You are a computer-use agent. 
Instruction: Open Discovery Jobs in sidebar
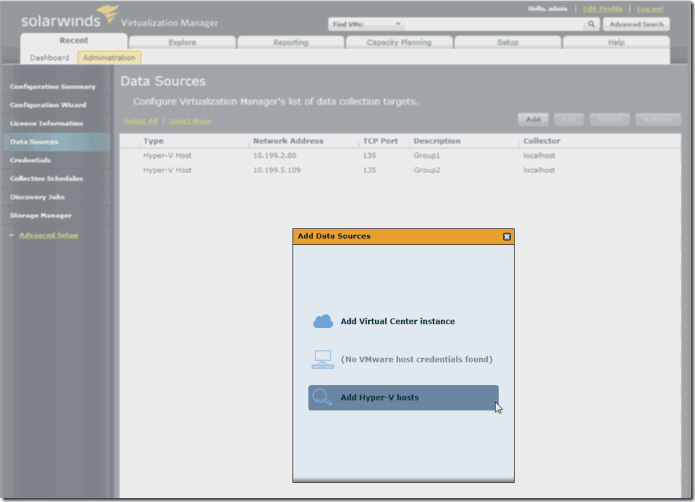click(37, 197)
